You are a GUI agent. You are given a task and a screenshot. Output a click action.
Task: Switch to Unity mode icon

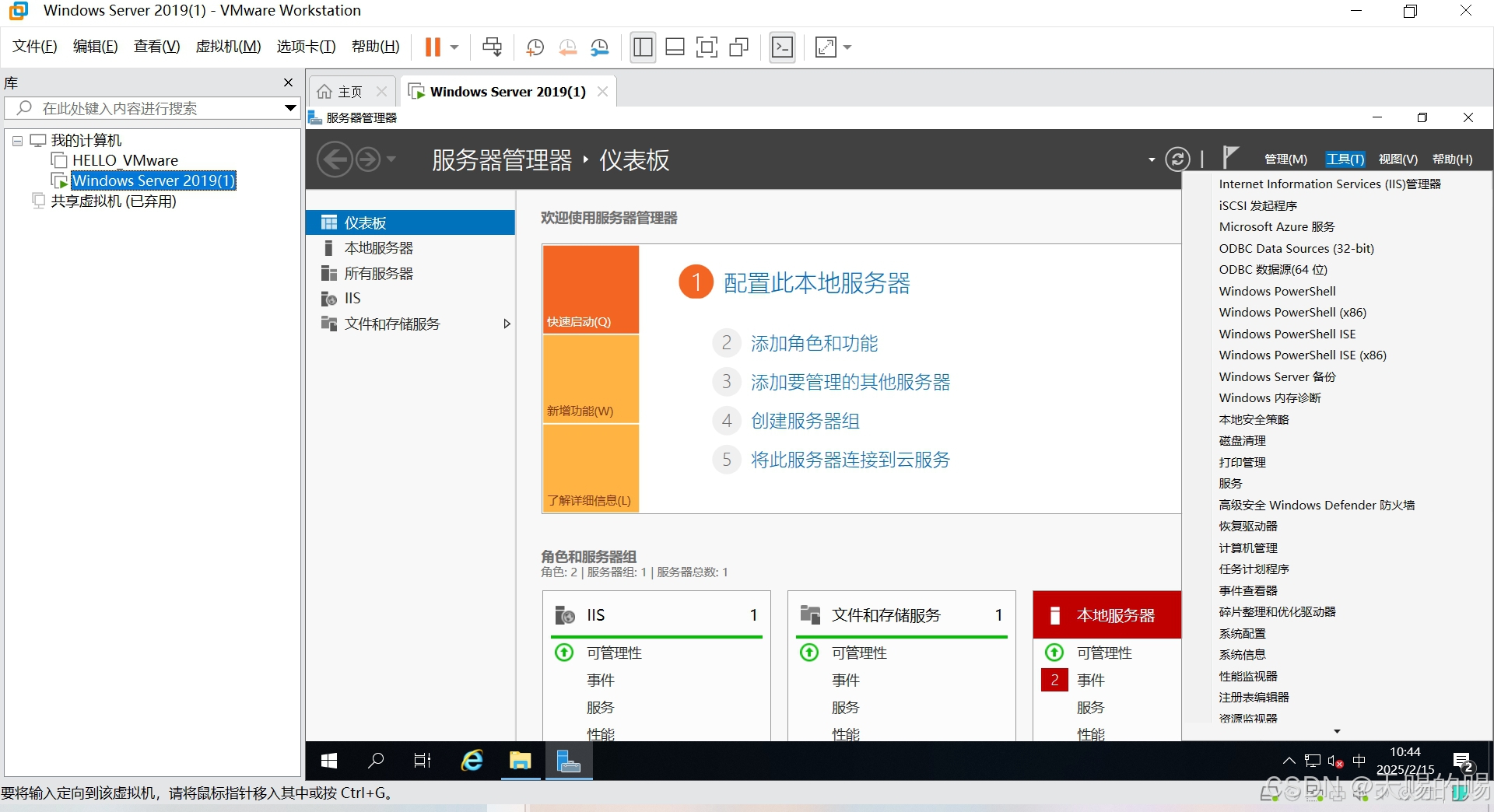(x=738, y=47)
